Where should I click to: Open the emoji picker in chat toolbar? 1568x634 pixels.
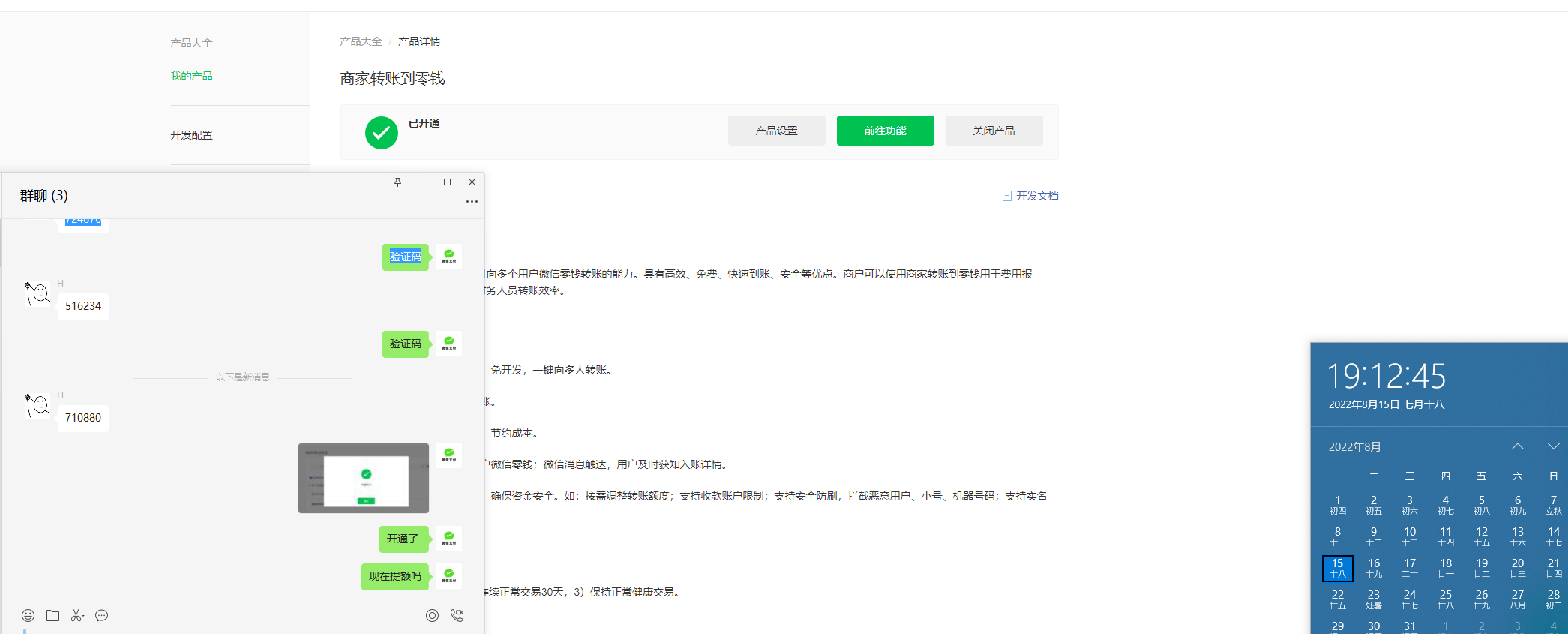click(x=28, y=615)
